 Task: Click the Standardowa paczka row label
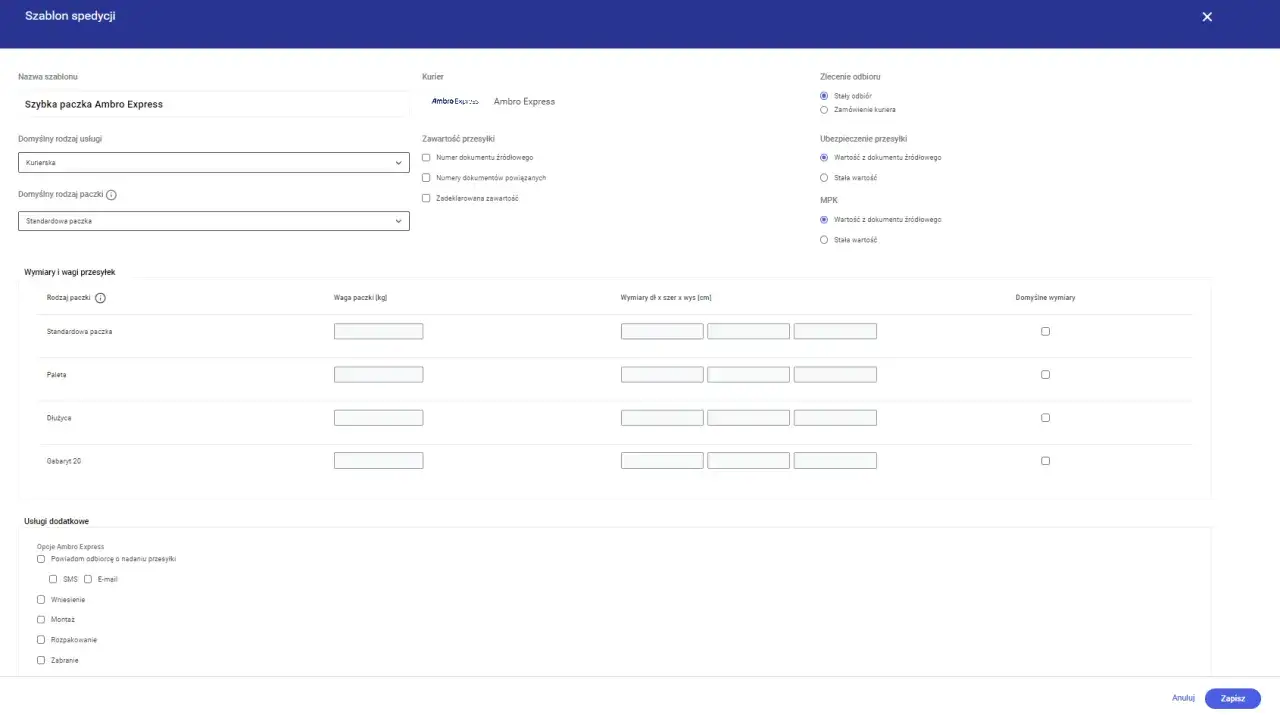pos(80,331)
